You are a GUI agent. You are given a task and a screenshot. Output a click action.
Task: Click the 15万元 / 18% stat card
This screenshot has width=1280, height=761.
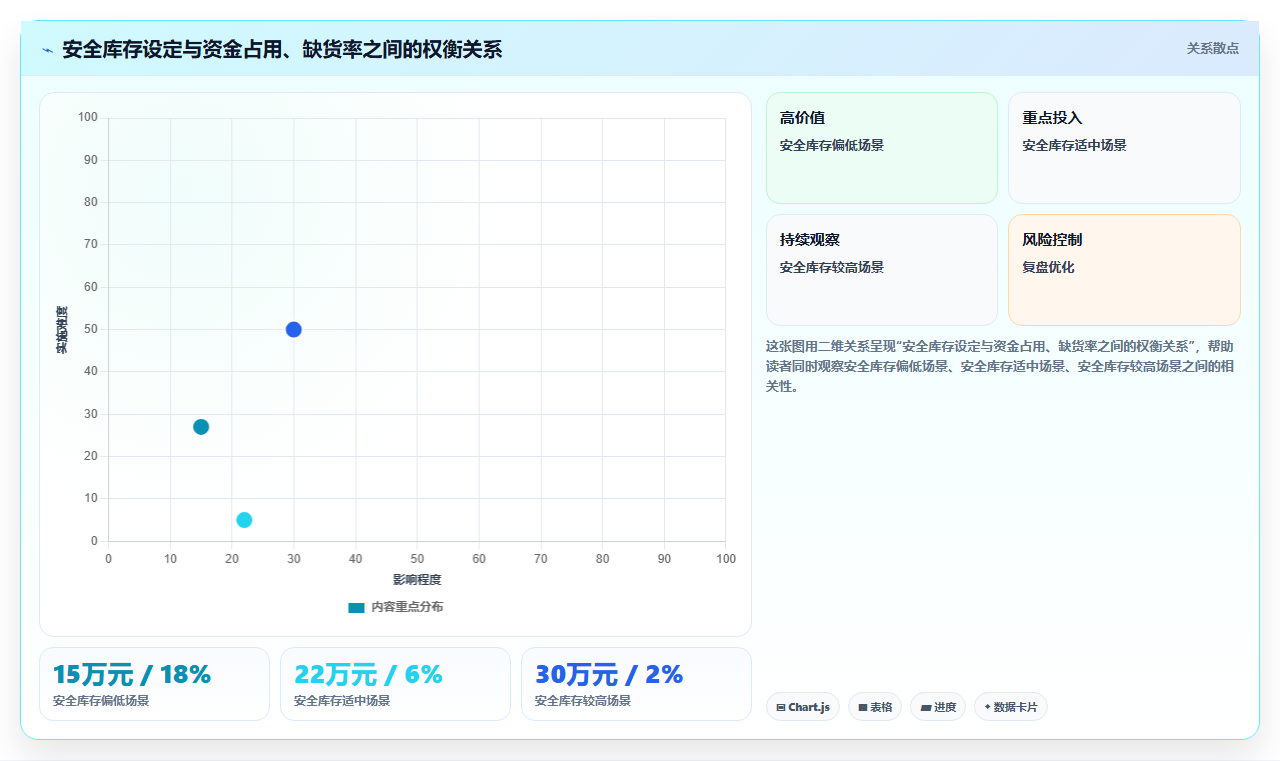(x=154, y=684)
